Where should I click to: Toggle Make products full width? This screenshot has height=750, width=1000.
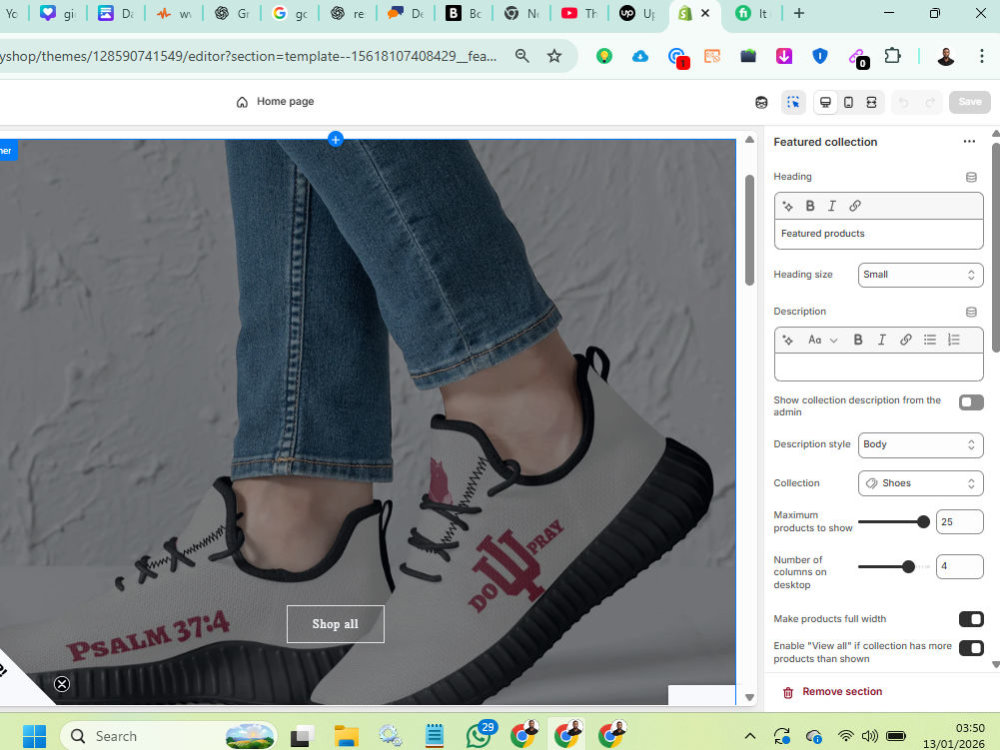pos(971,619)
